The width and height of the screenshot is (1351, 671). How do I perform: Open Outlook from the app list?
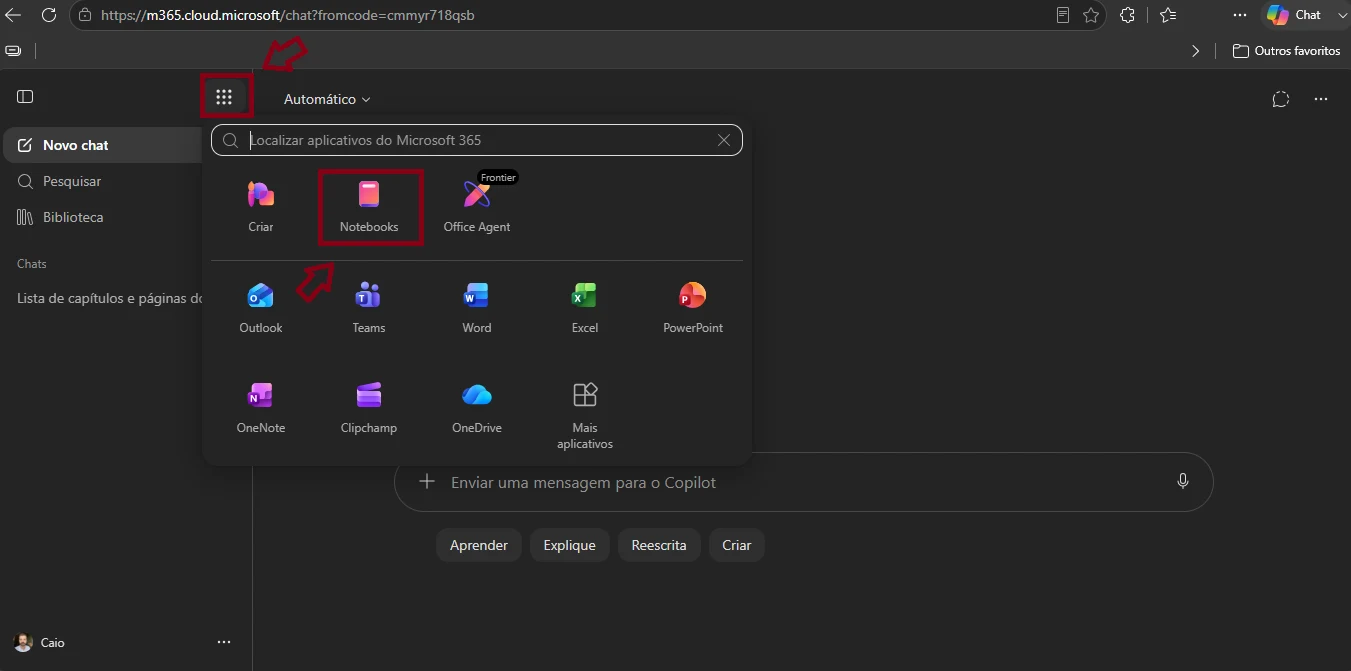[261, 308]
